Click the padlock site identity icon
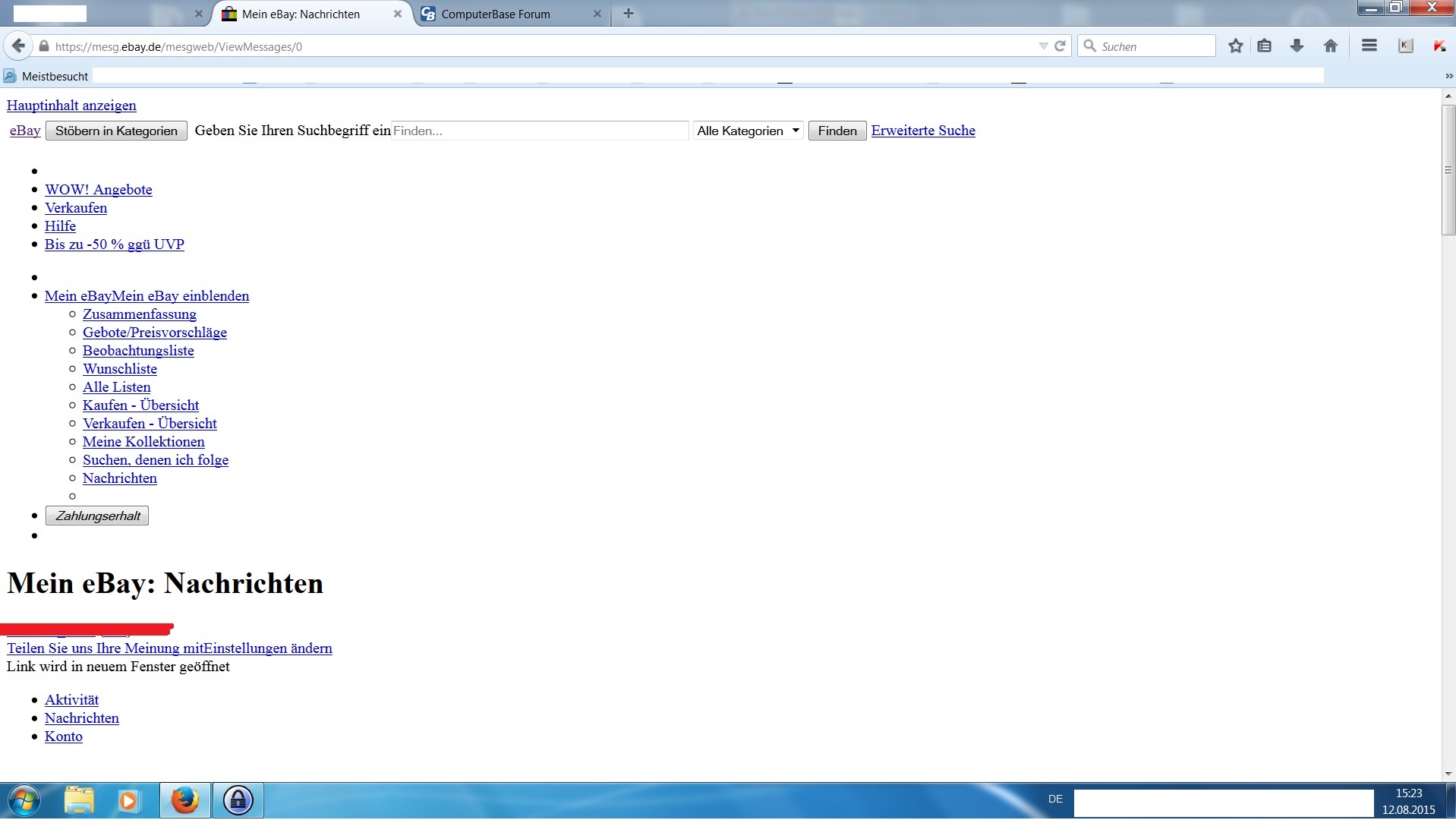 click(x=44, y=46)
